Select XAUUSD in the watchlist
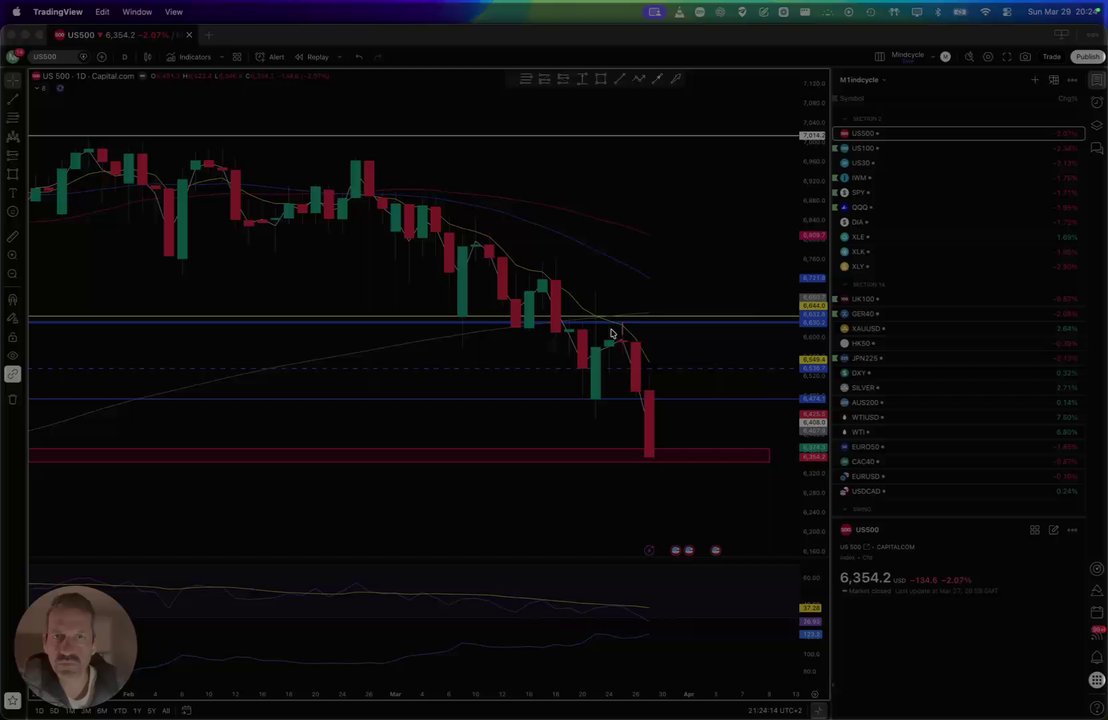The height and width of the screenshot is (720, 1108). 959,329
